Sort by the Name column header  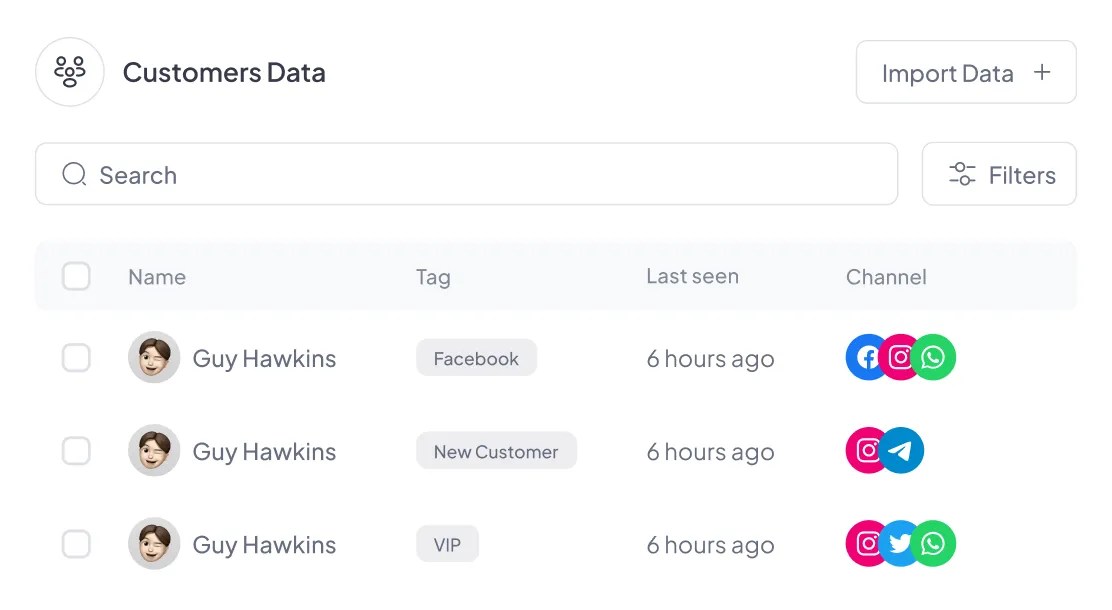157,277
